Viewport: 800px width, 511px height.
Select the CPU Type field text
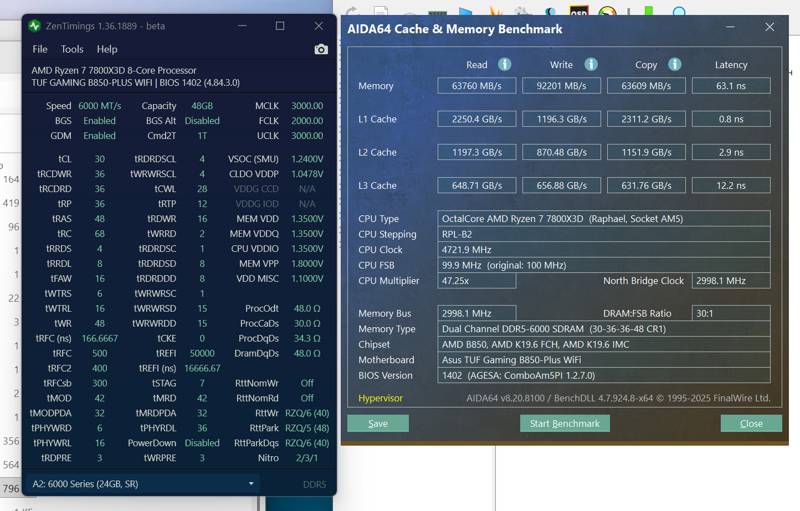(x=604, y=219)
